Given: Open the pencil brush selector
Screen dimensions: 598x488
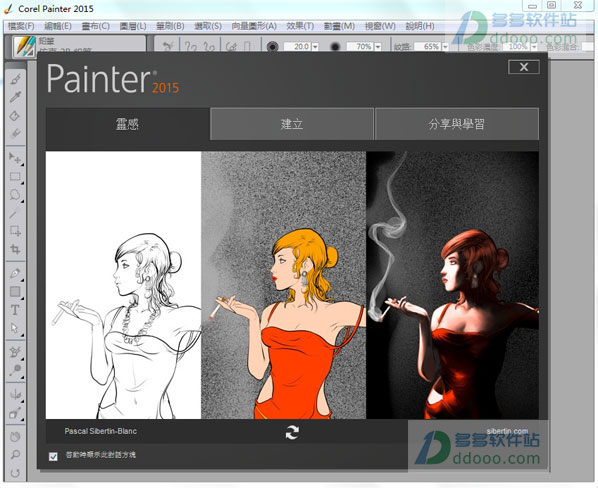Looking at the screenshot, I should click(25, 46).
